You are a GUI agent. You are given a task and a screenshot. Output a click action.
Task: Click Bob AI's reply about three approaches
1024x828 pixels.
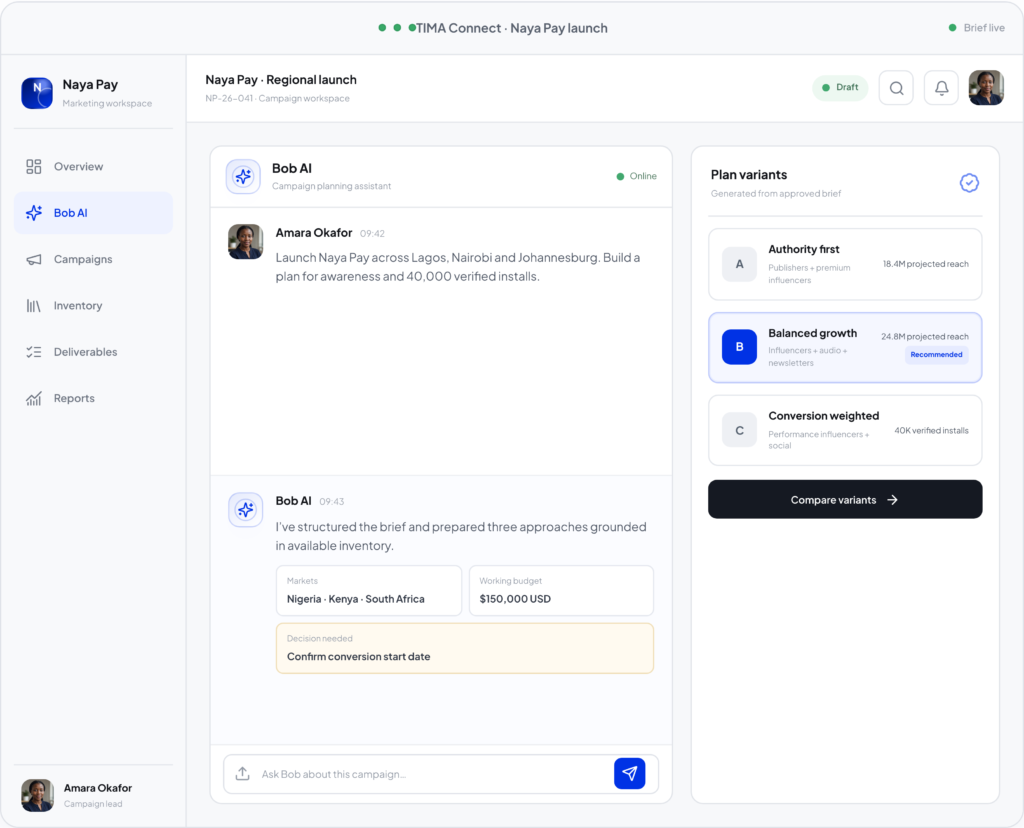coord(461,536)
